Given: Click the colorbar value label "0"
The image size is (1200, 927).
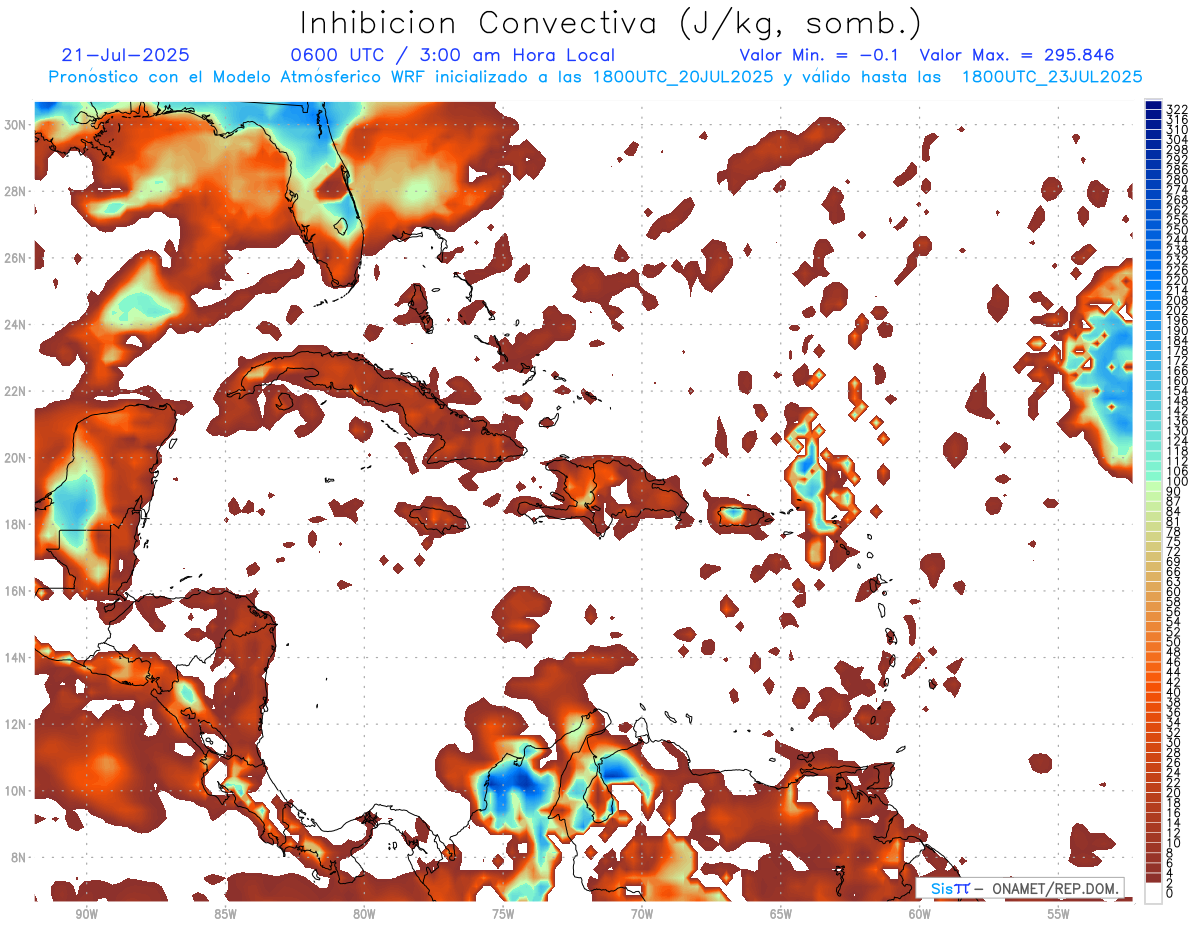Looking at the screenshot, I should click(1170, 893).
